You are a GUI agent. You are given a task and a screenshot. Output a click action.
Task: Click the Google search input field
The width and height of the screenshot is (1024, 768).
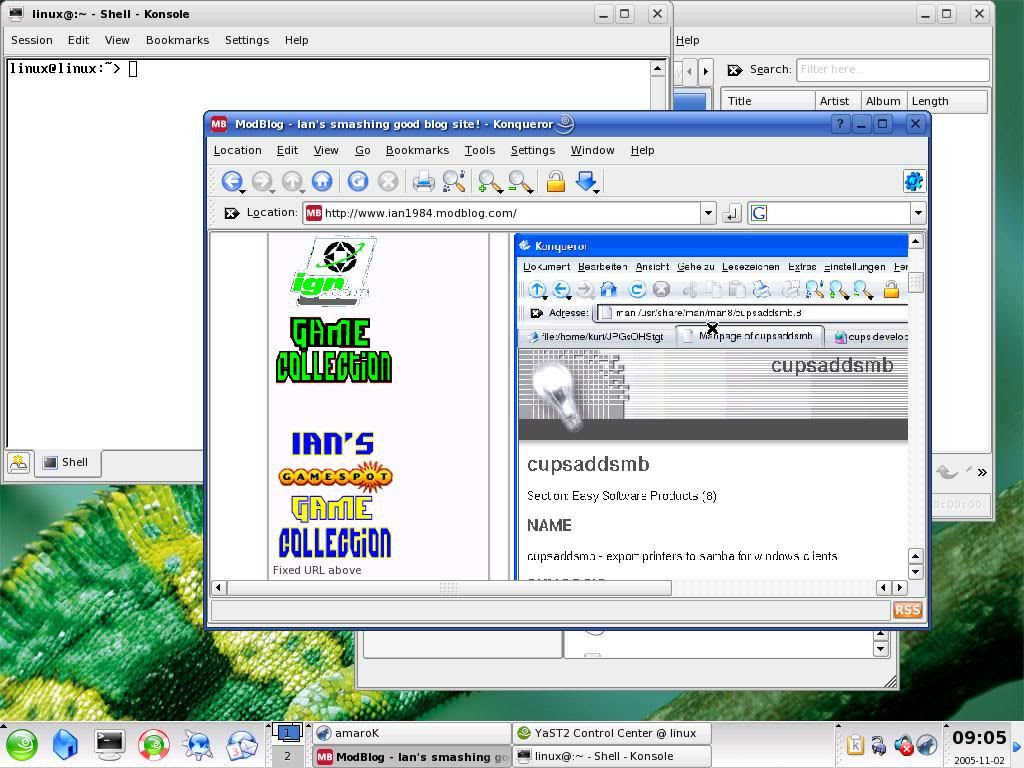[838, 213]
